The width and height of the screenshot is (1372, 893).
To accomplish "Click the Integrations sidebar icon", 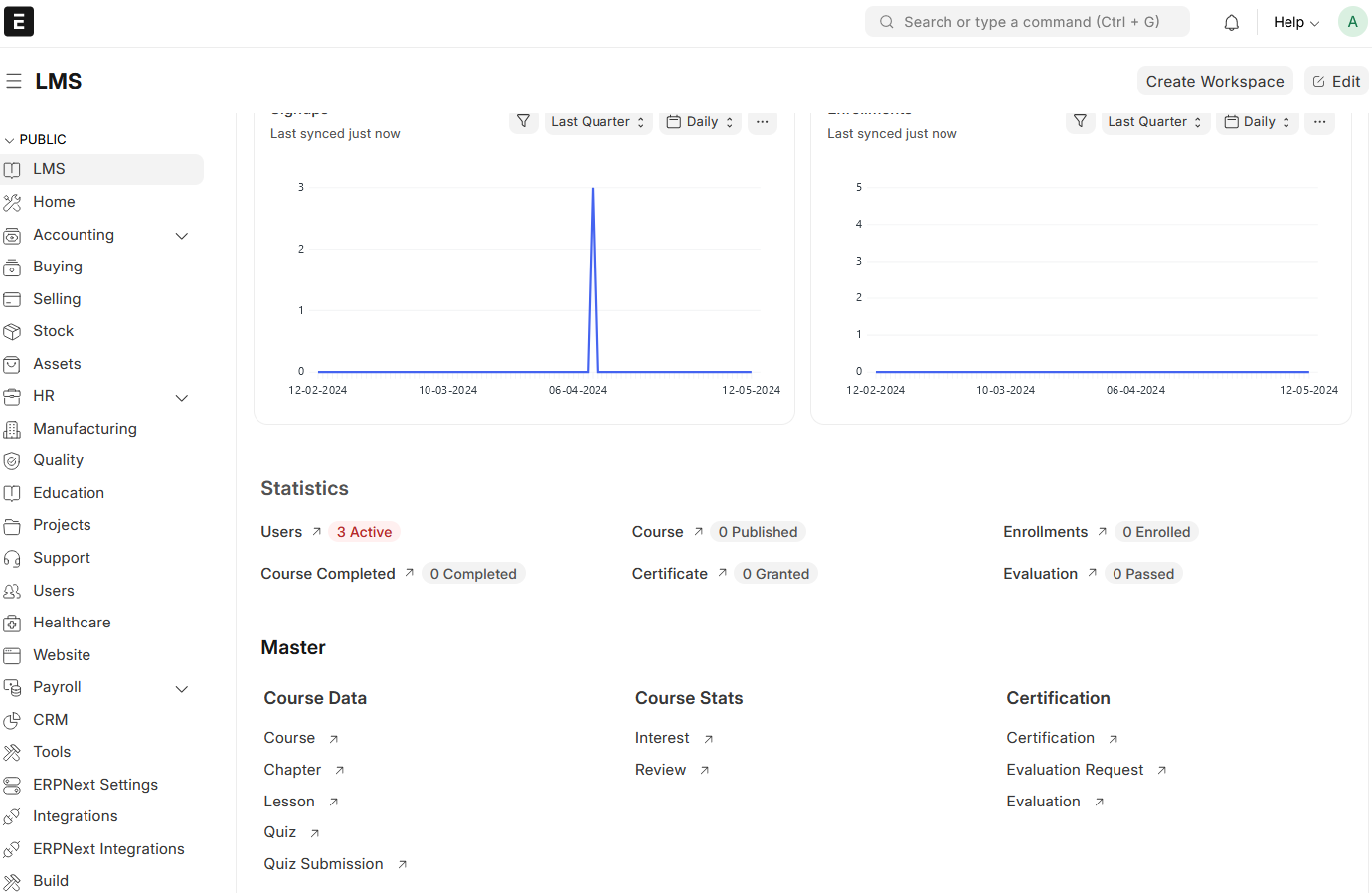I will click(x=12, y=816).
